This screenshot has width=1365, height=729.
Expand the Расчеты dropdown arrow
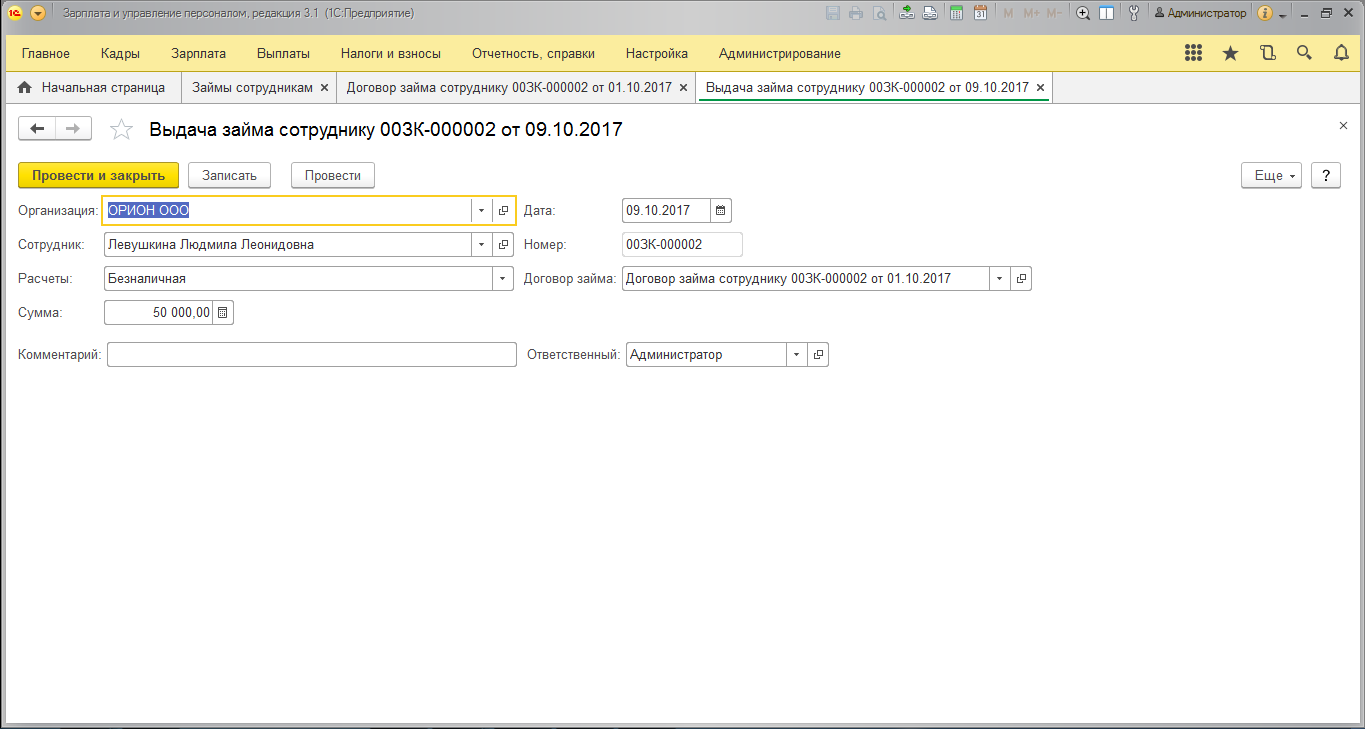[x=503, y=279]
